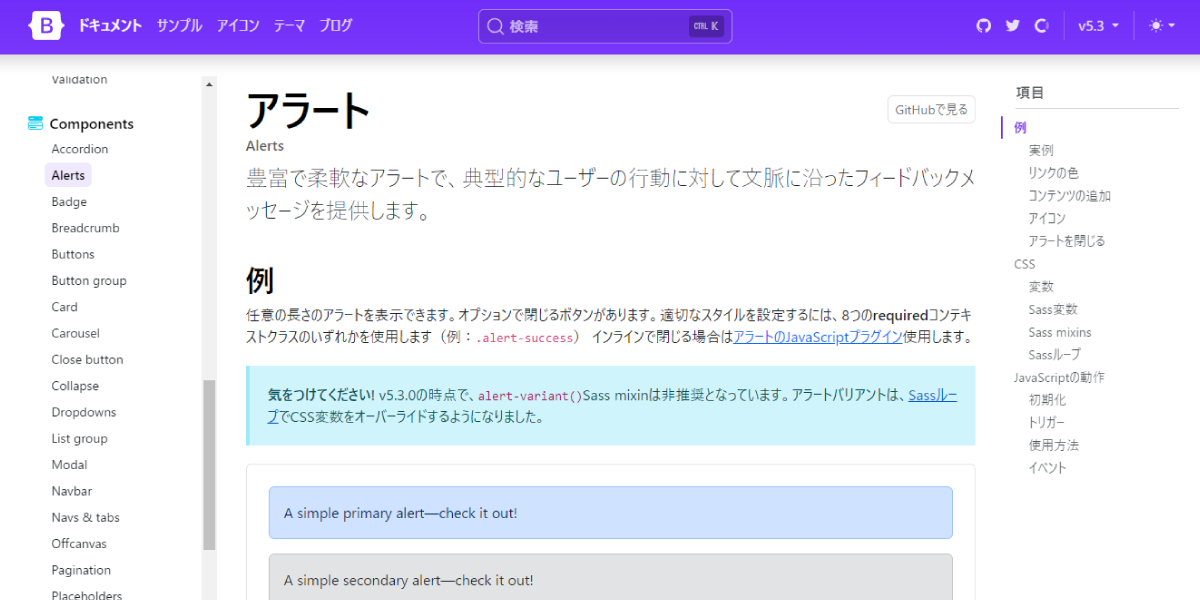Open Carousel in the sidebar
Screen dimensions: 1200x600
[x=76, y=333]
